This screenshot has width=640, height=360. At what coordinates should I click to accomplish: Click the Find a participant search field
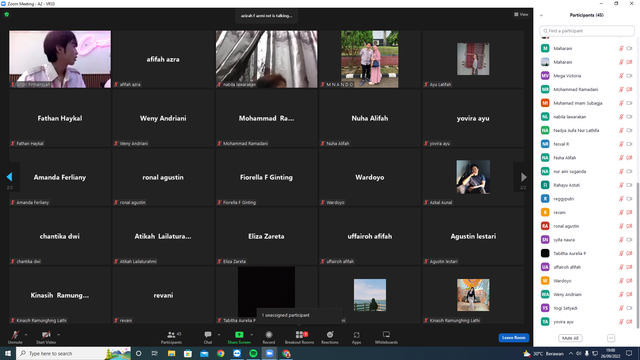point(587,31)
